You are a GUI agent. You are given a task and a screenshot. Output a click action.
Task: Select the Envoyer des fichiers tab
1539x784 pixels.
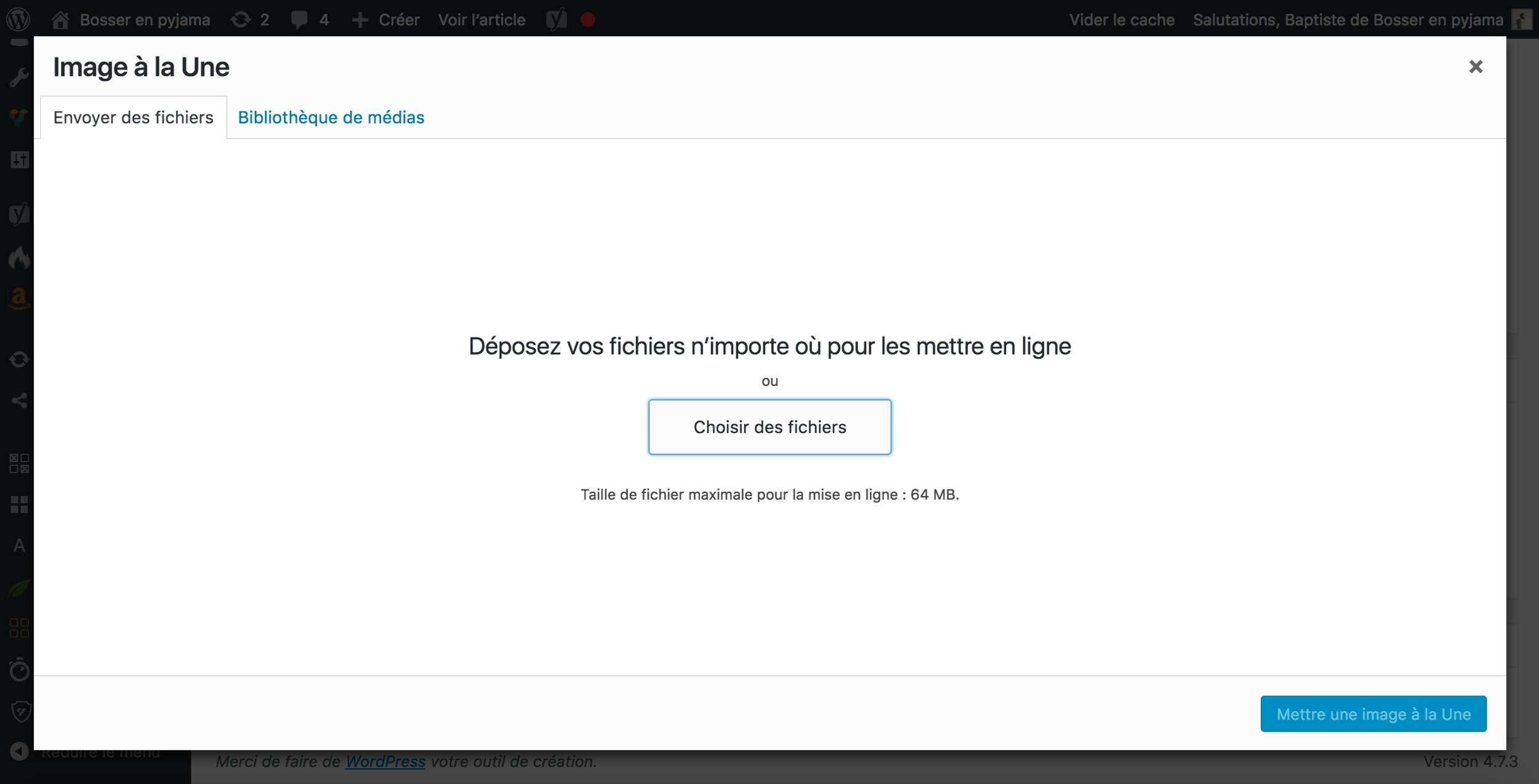[133, 117]
